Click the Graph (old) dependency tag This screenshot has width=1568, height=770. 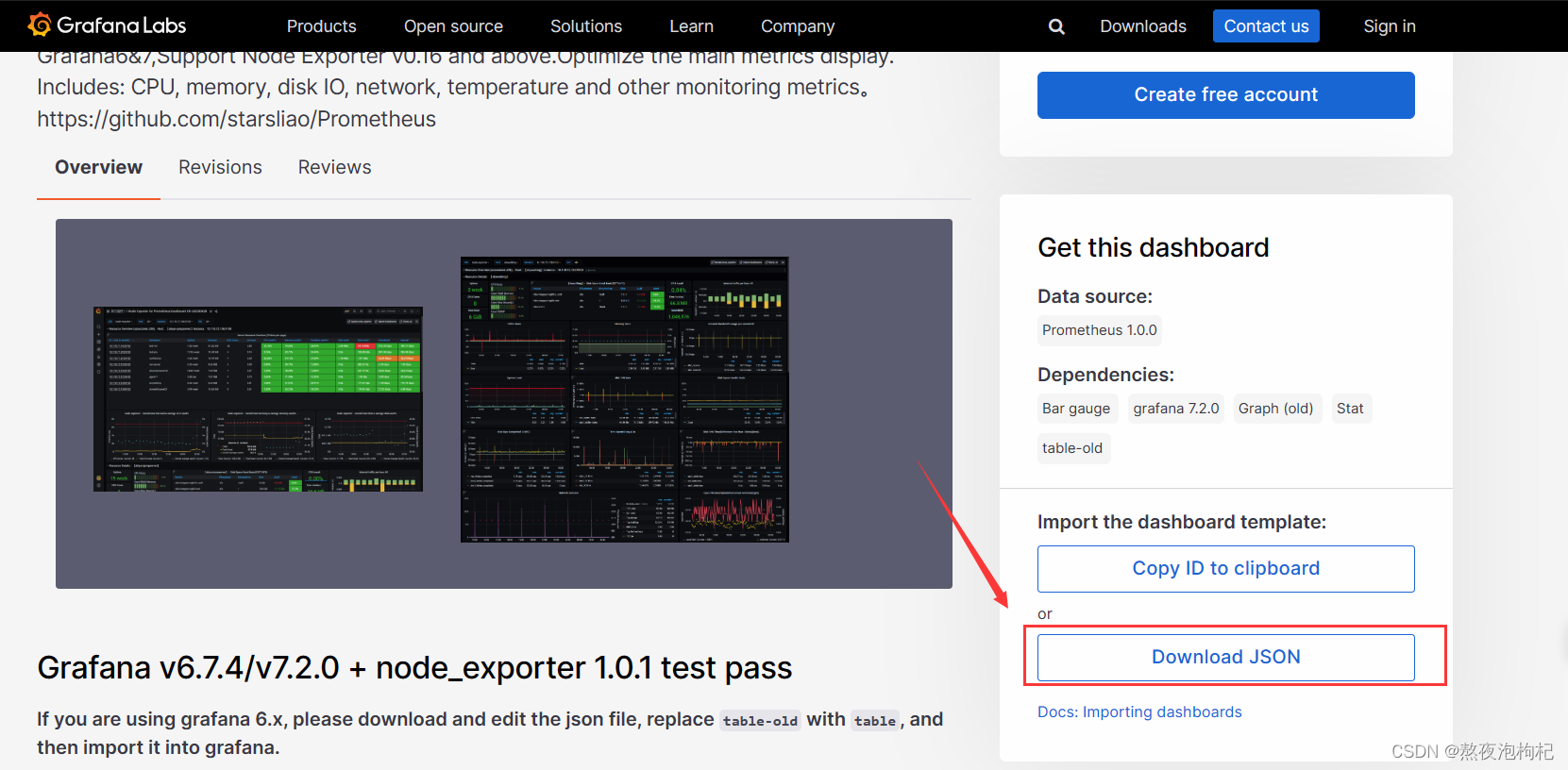[1275, 409]
